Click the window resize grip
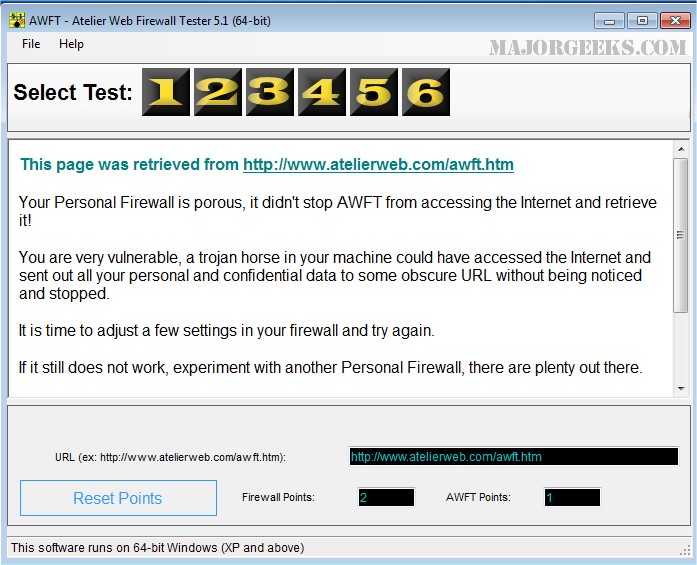 [x=685, y=551]
